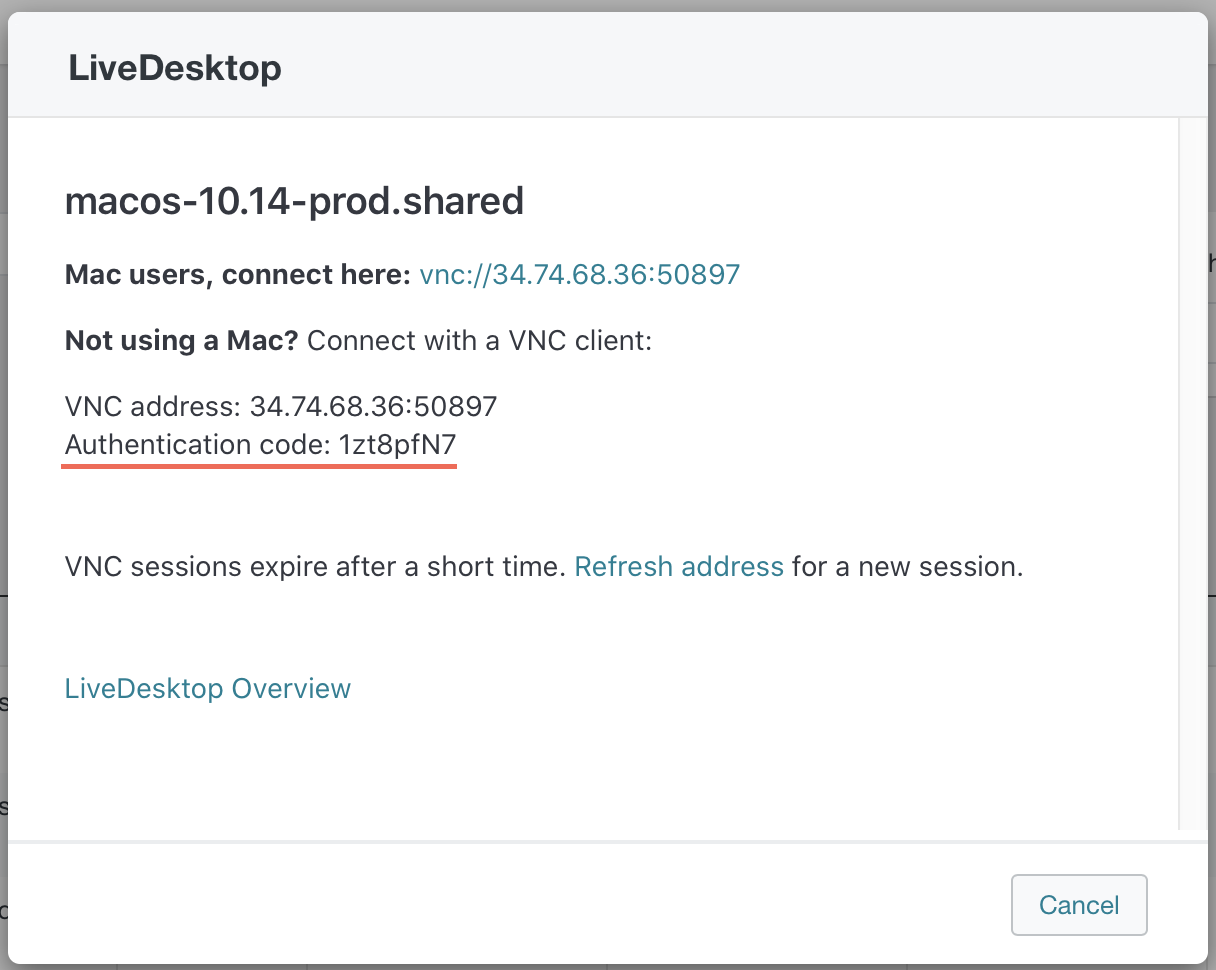Click "Connect with a VNC client:" text
This screenshot has height=970, width=1216.
pos(479,341)
